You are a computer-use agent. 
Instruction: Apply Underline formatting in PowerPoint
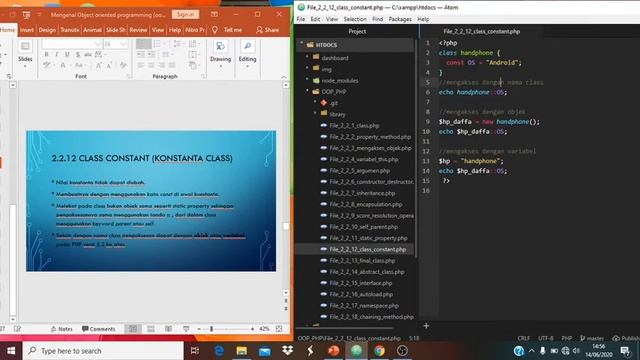pyautogui.click(x=67, y=54)
